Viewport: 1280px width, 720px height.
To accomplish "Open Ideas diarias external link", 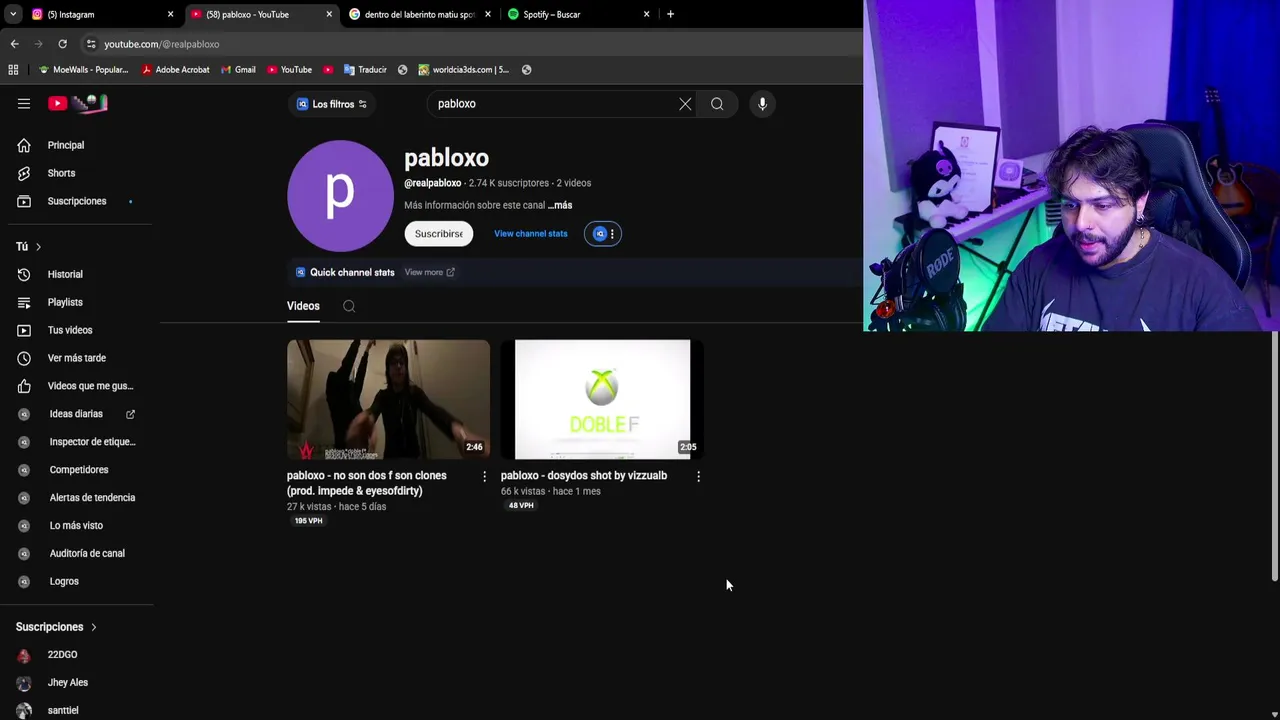I will coord(77,414).
